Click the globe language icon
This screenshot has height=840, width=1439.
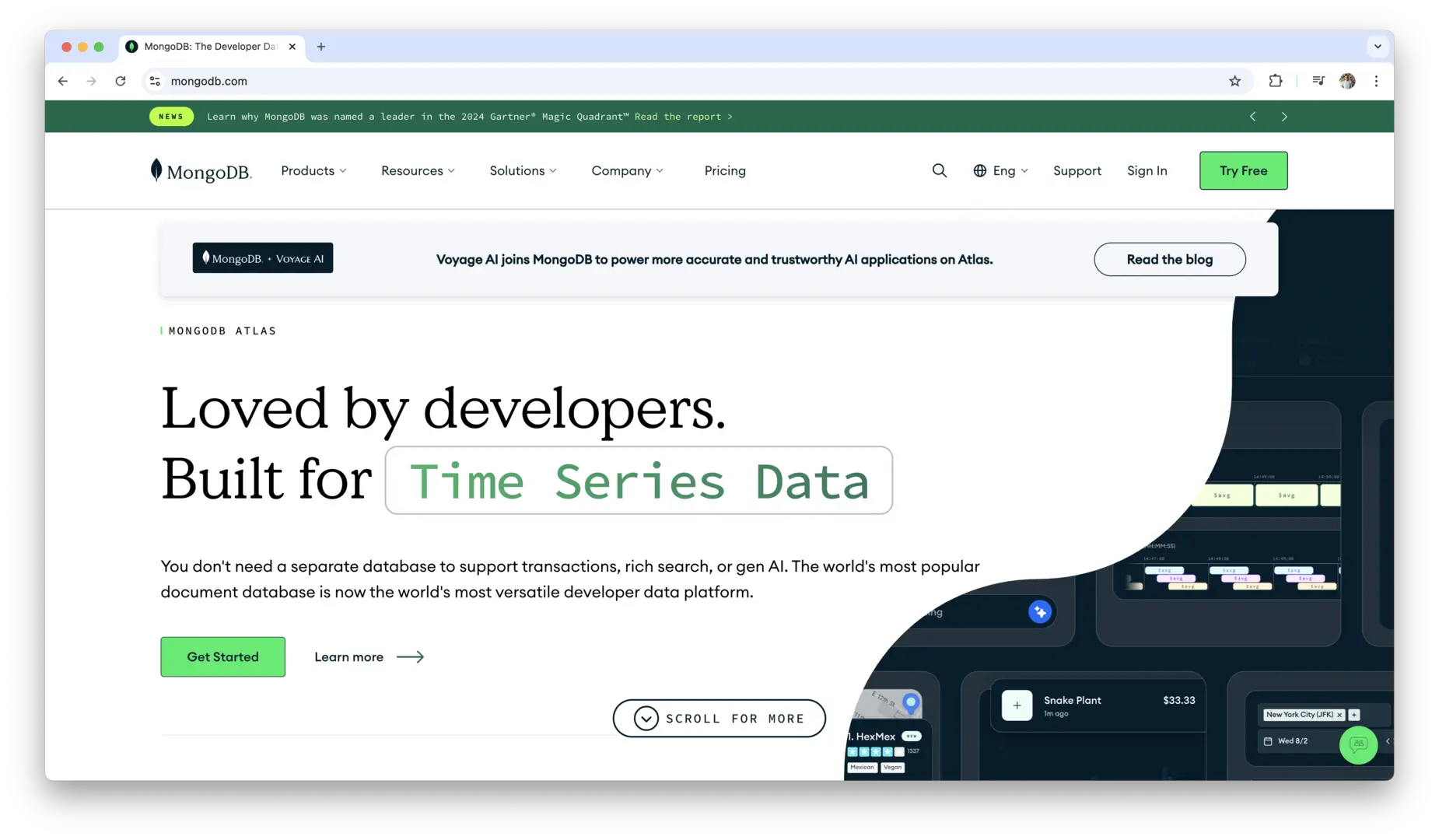point(979,170)
